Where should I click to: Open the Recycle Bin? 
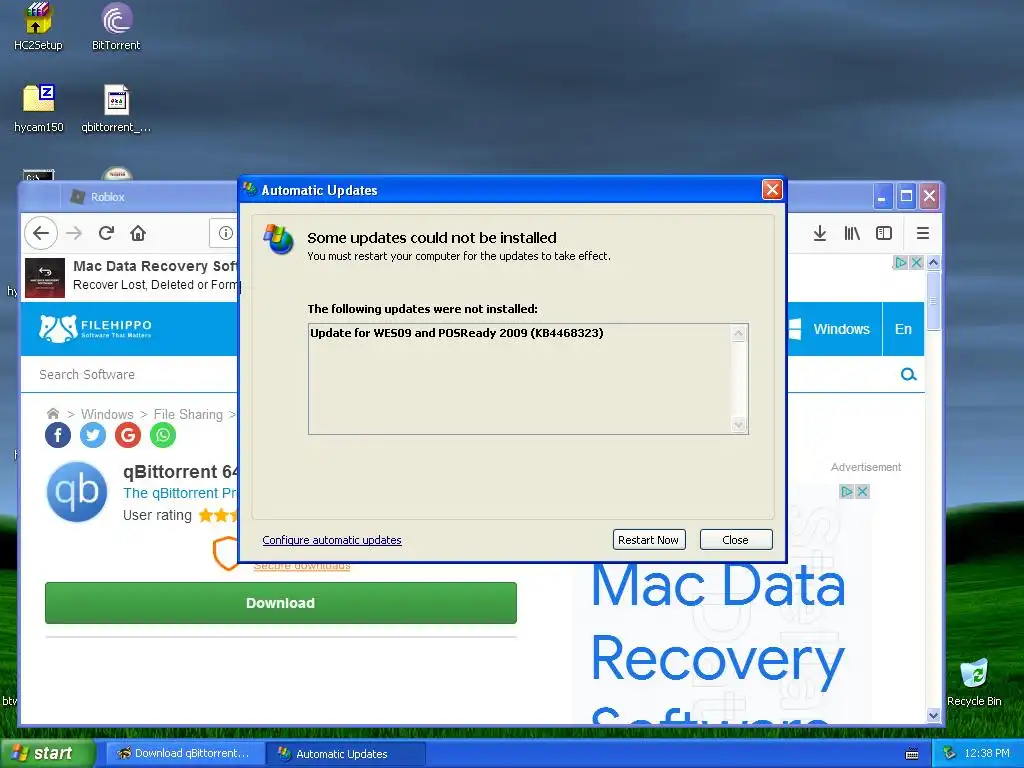[x=974, y=682]
